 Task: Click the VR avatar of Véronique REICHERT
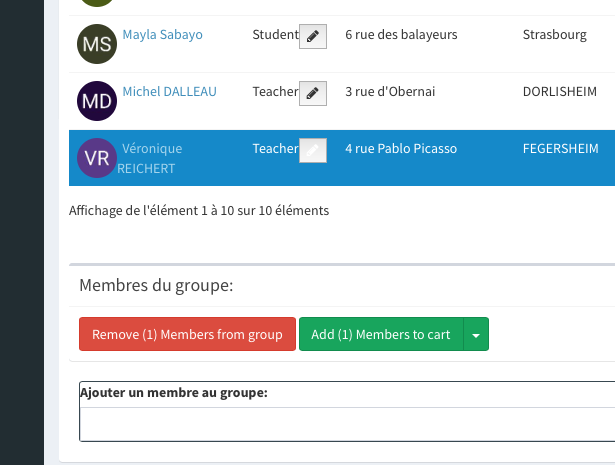pos(97,158)
